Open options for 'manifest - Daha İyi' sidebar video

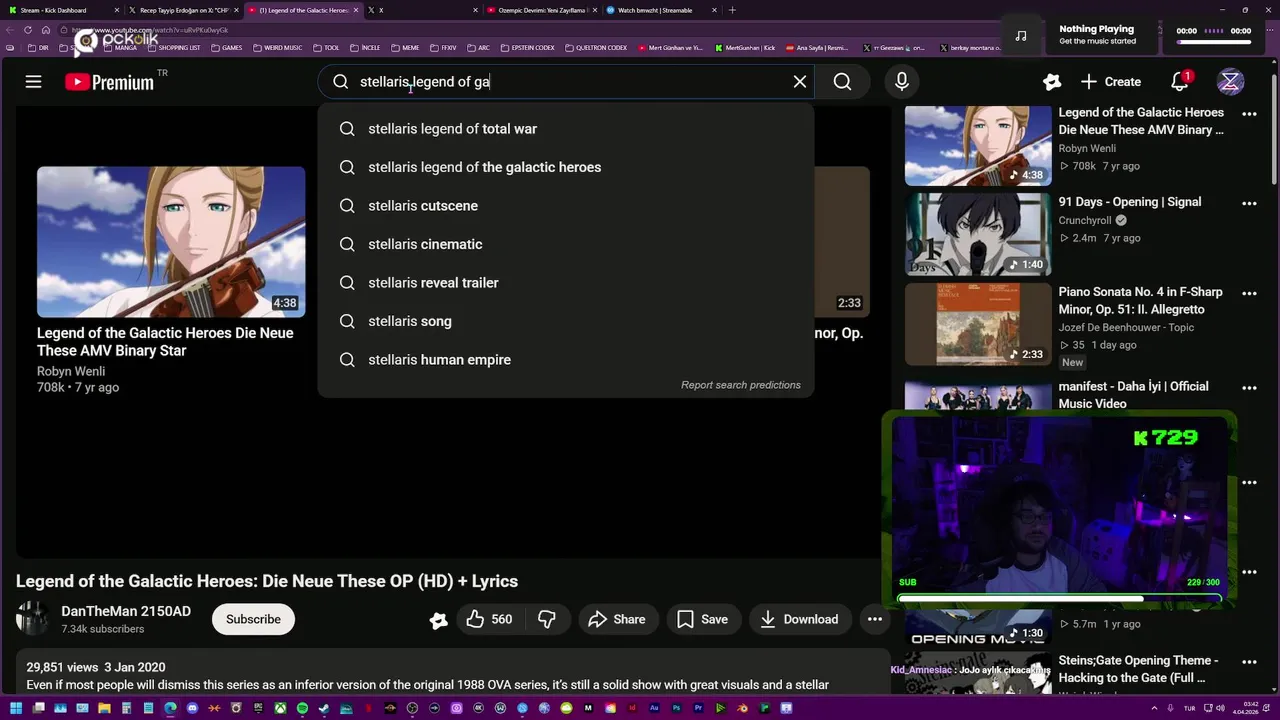[x=1249, y=387]
